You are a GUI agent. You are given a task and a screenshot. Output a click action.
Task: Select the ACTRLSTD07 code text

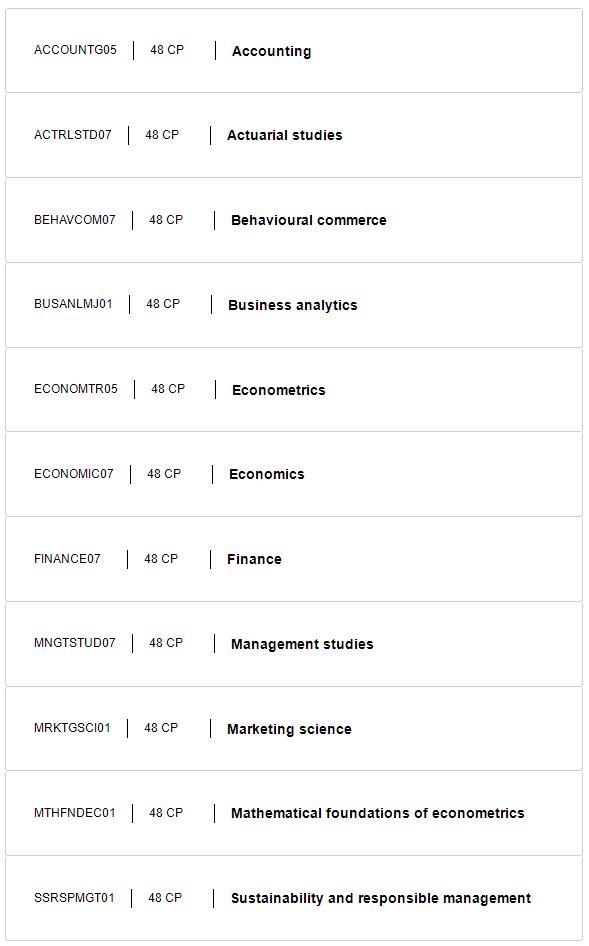pos(73,135)
